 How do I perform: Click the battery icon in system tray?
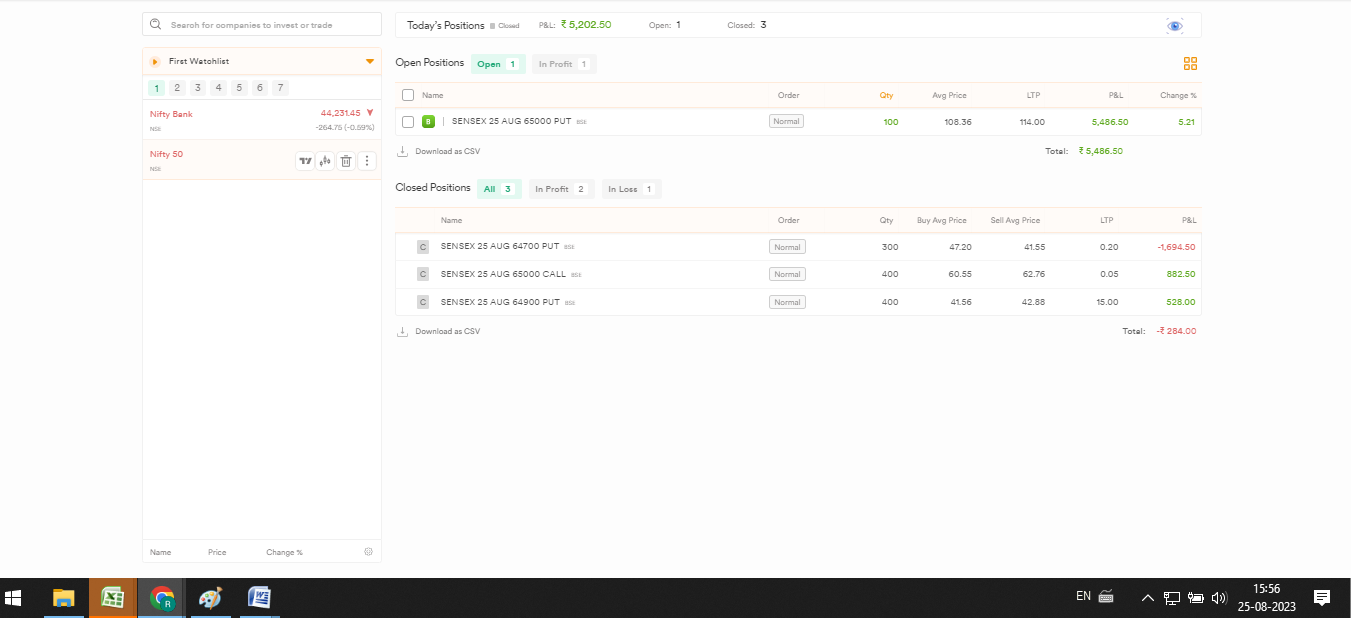(x=1196, y=598)
